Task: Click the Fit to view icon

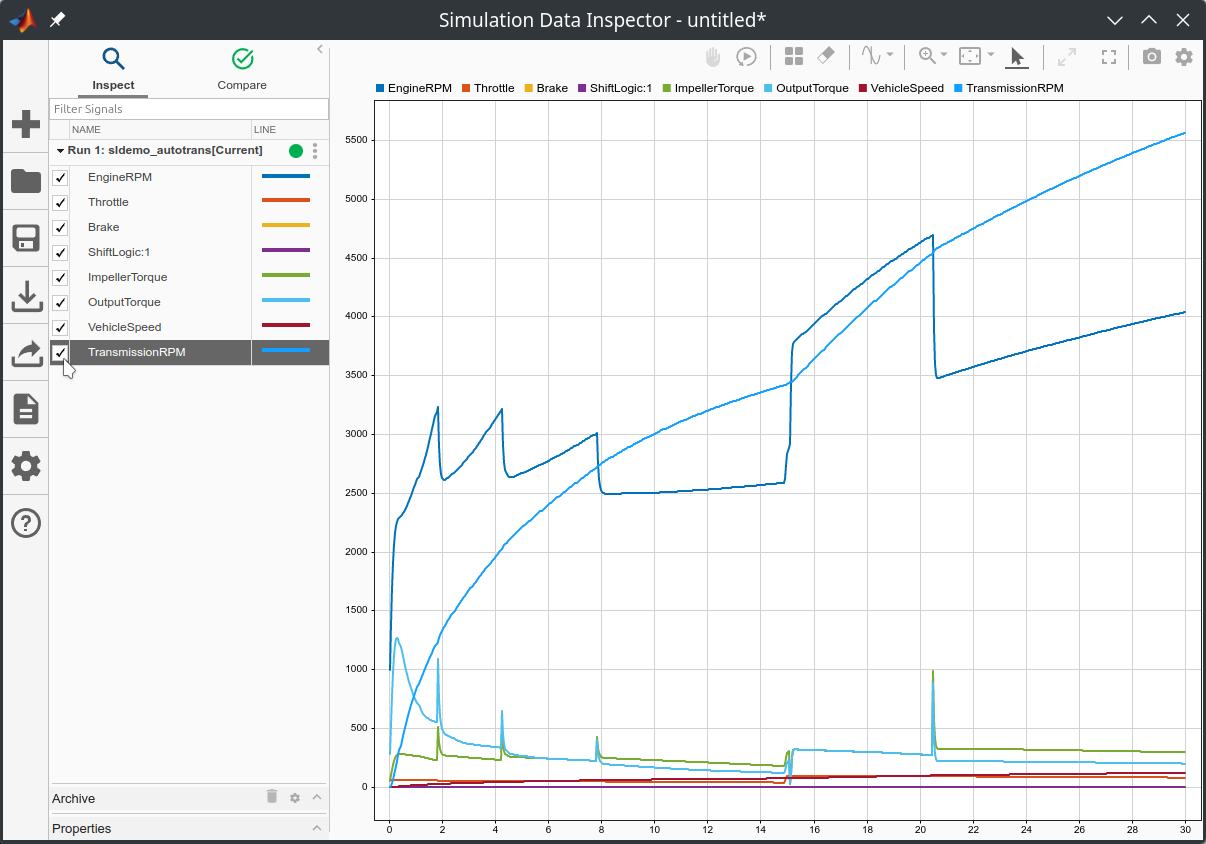Action: [x=970, y=56]
